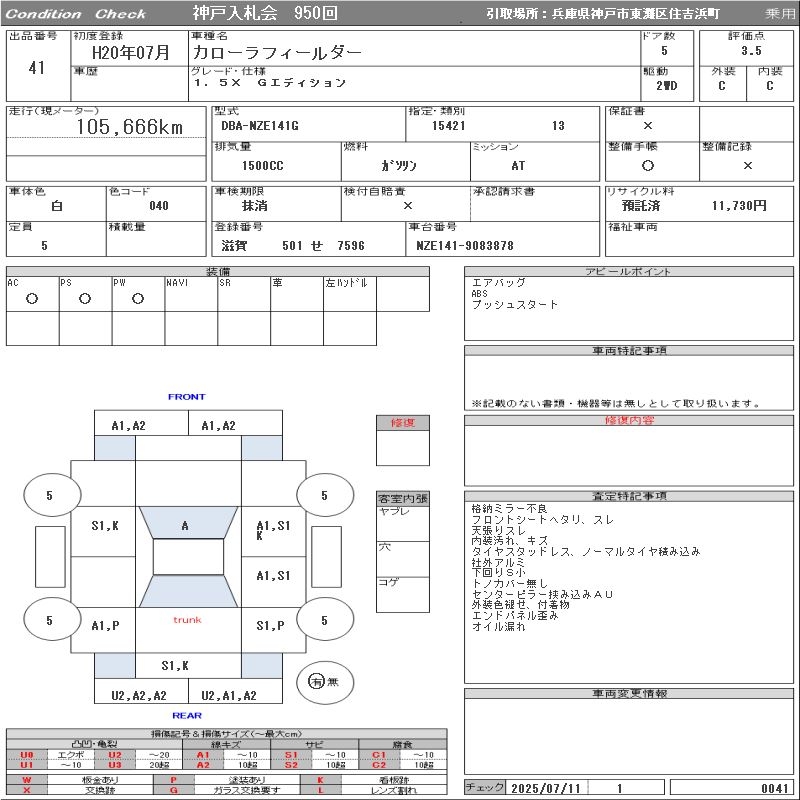Click the circled 有 in the oval
The image size is (800, 800).
pos(316,681)
